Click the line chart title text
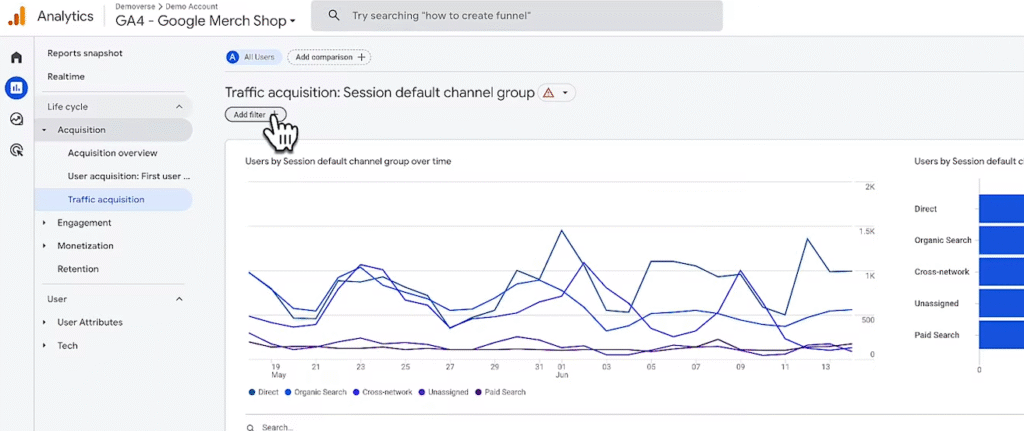The width and height of the screenshot is (1024, 431). pos(348,161)
